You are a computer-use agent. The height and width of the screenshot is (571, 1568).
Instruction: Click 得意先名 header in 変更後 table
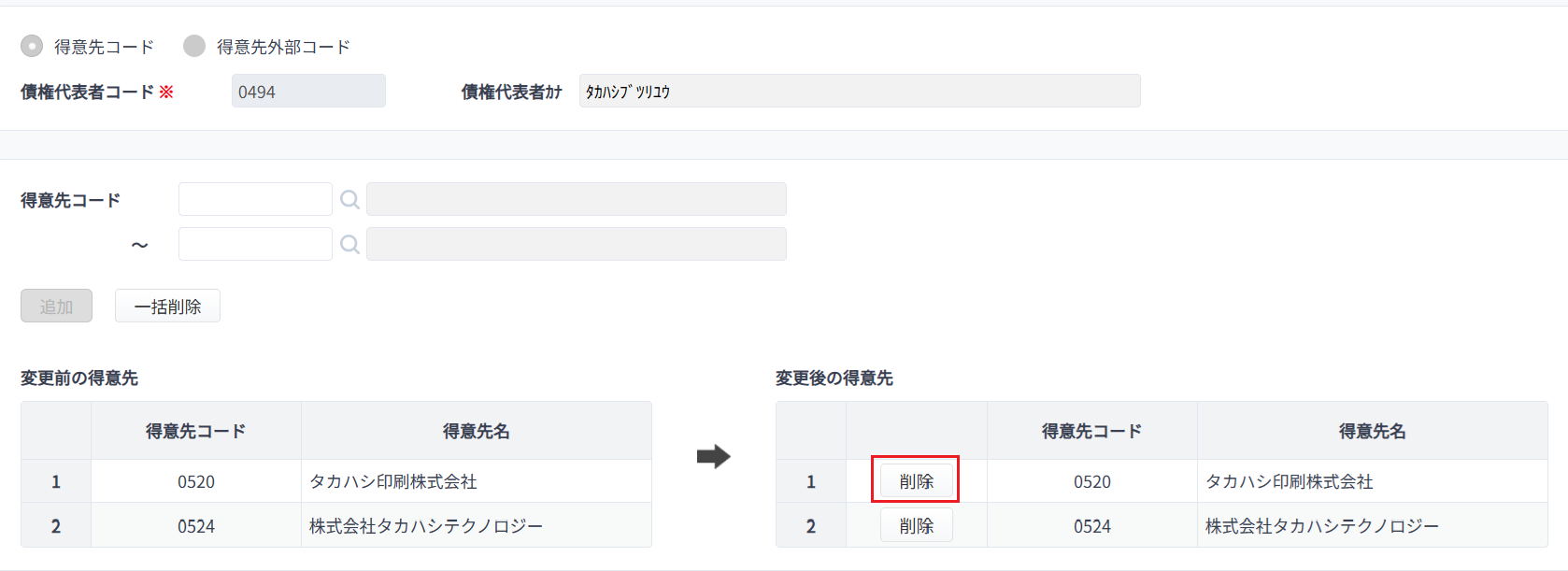pyautogui.click(x=1372, y=431)
